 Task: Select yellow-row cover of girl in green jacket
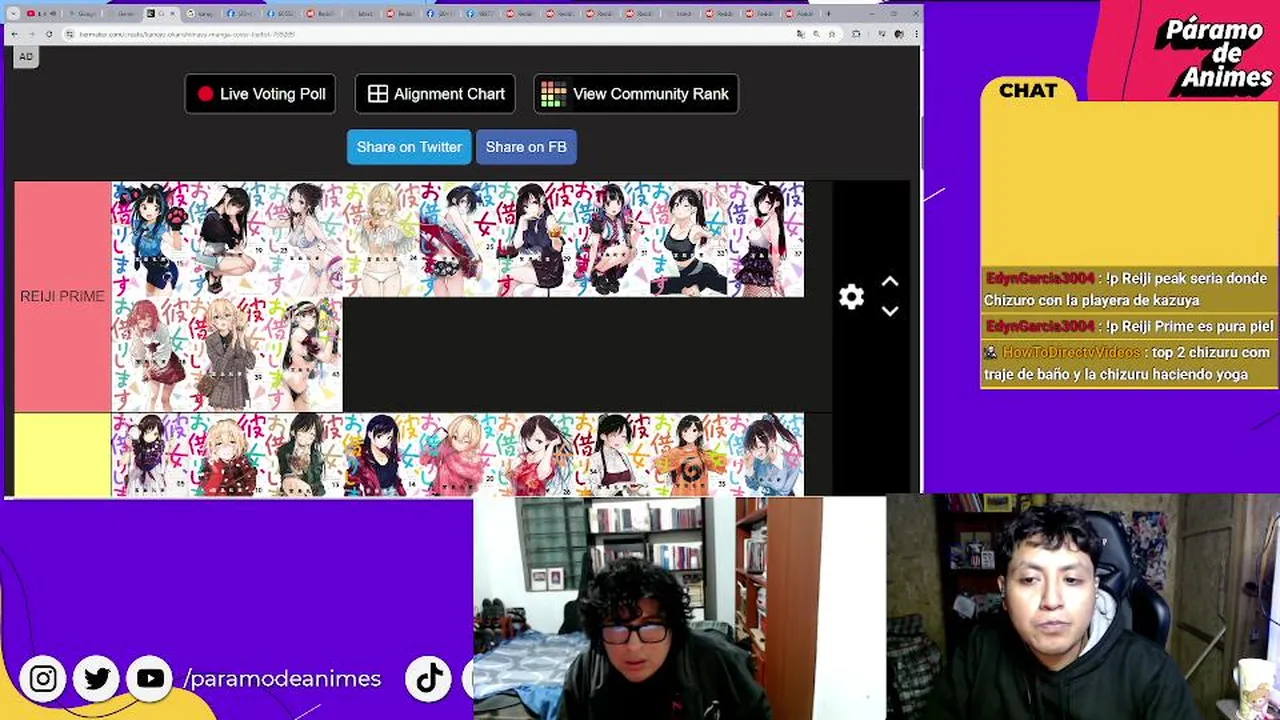[304, 455]
